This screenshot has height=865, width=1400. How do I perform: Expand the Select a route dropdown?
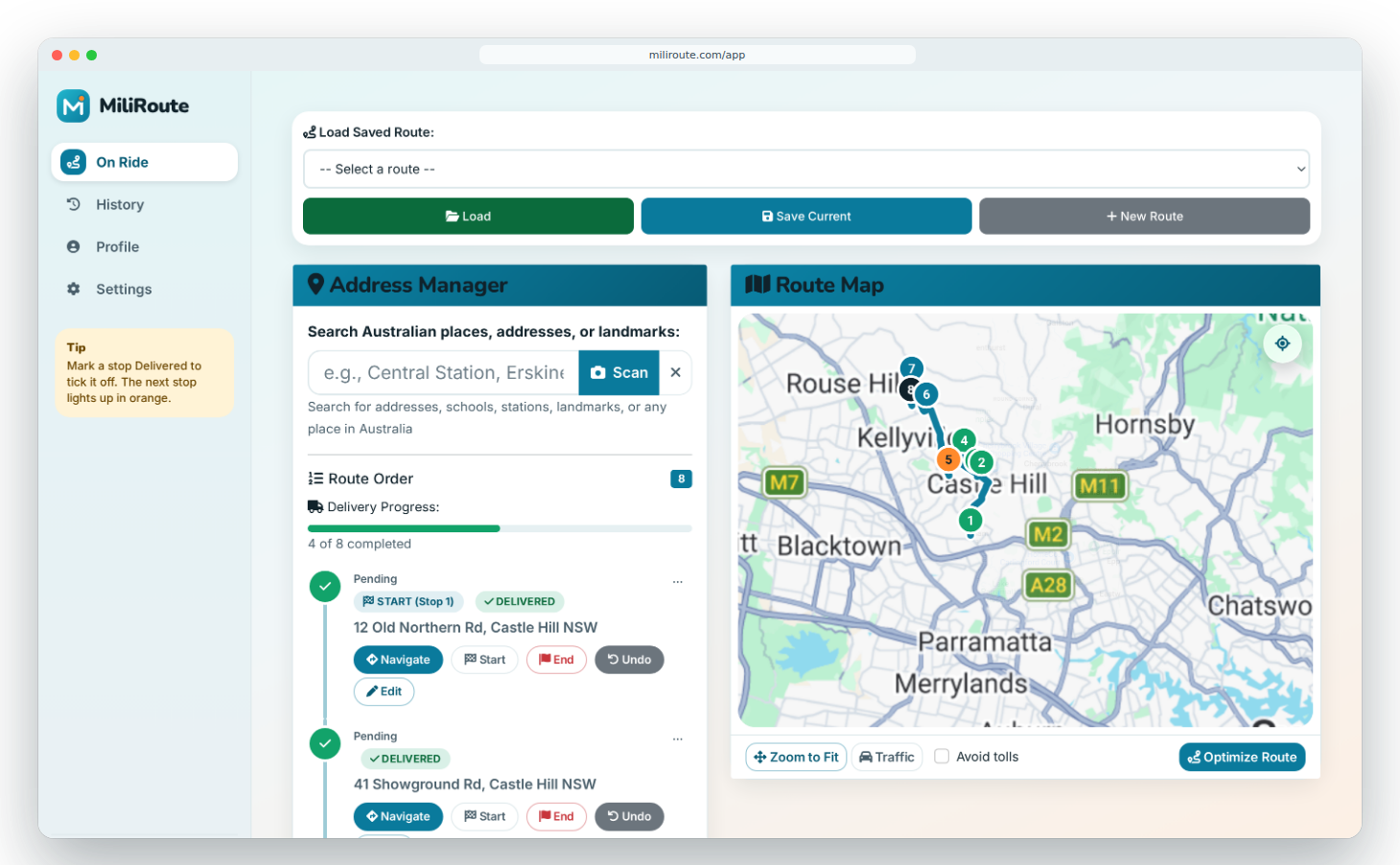(x=806, y=169)
